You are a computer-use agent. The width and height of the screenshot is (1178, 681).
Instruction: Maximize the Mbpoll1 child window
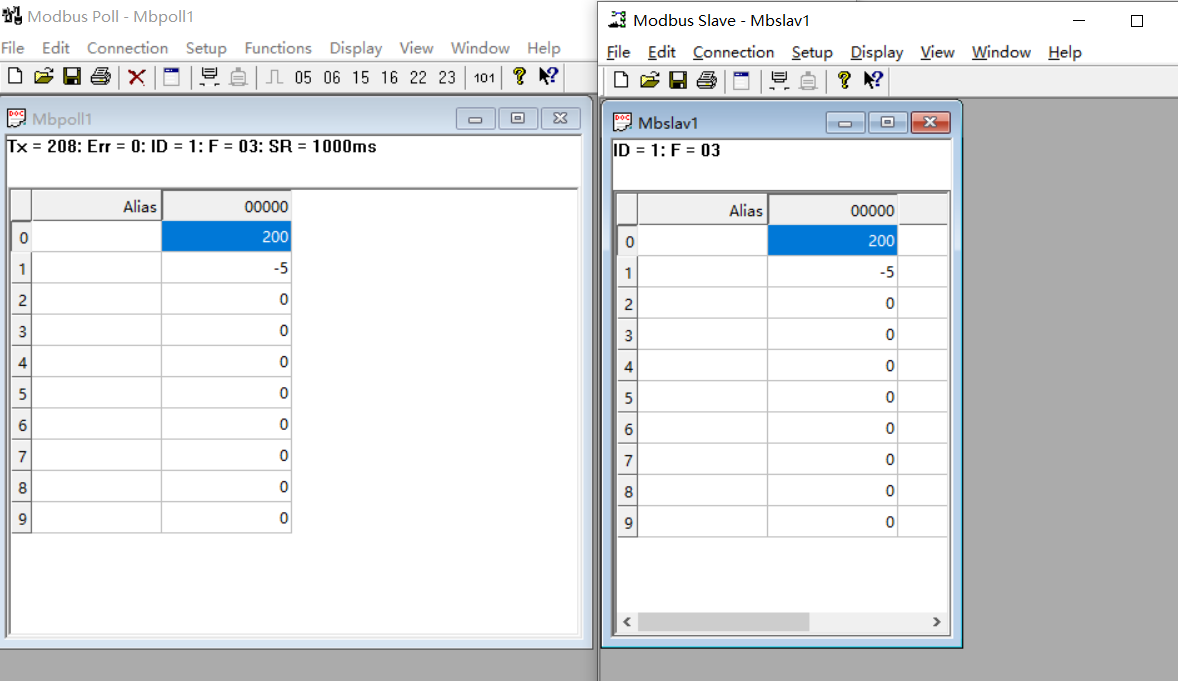[517, 119]
